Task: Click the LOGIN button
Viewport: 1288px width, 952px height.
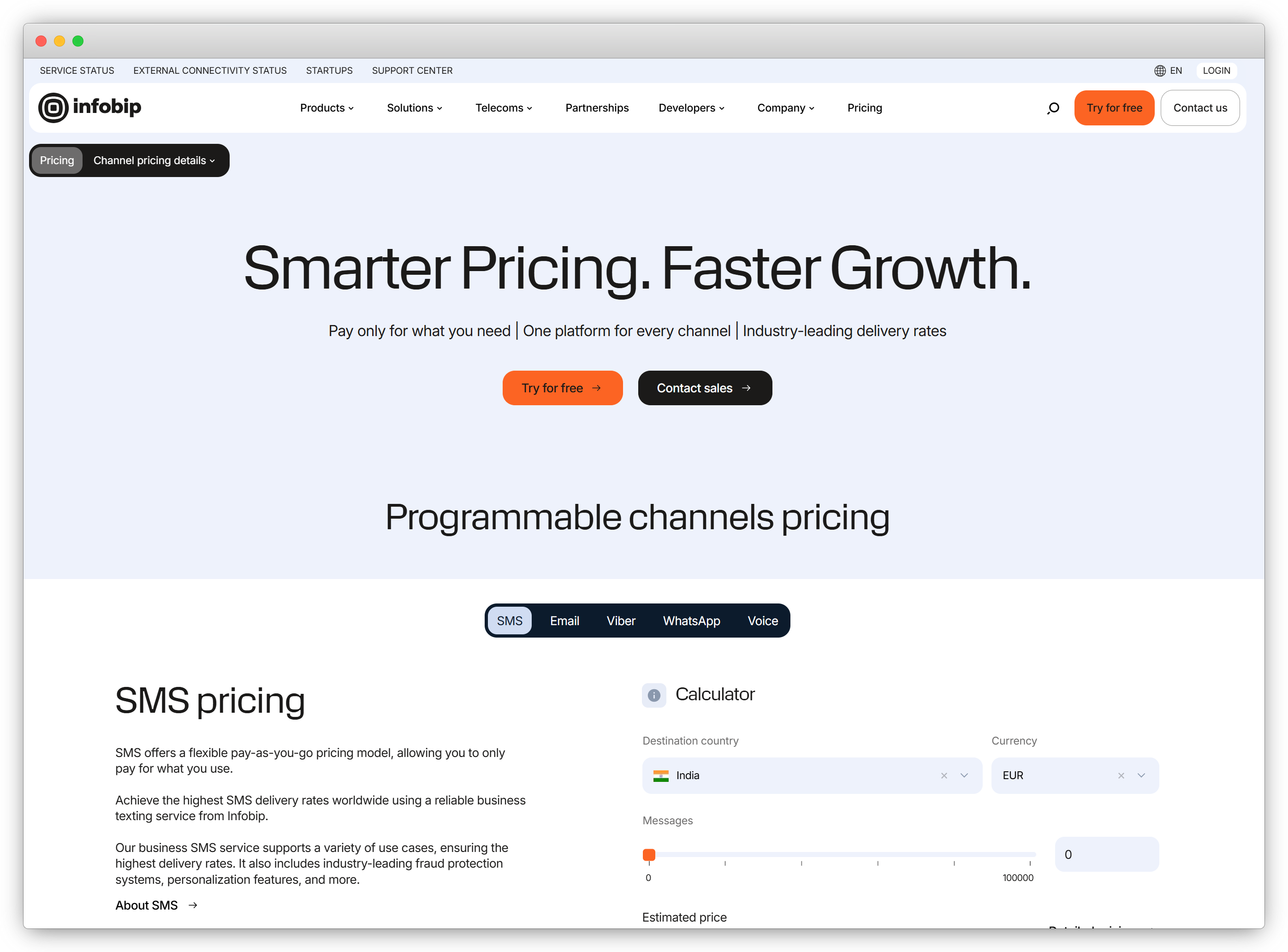Action: [x=1216, y=70]
